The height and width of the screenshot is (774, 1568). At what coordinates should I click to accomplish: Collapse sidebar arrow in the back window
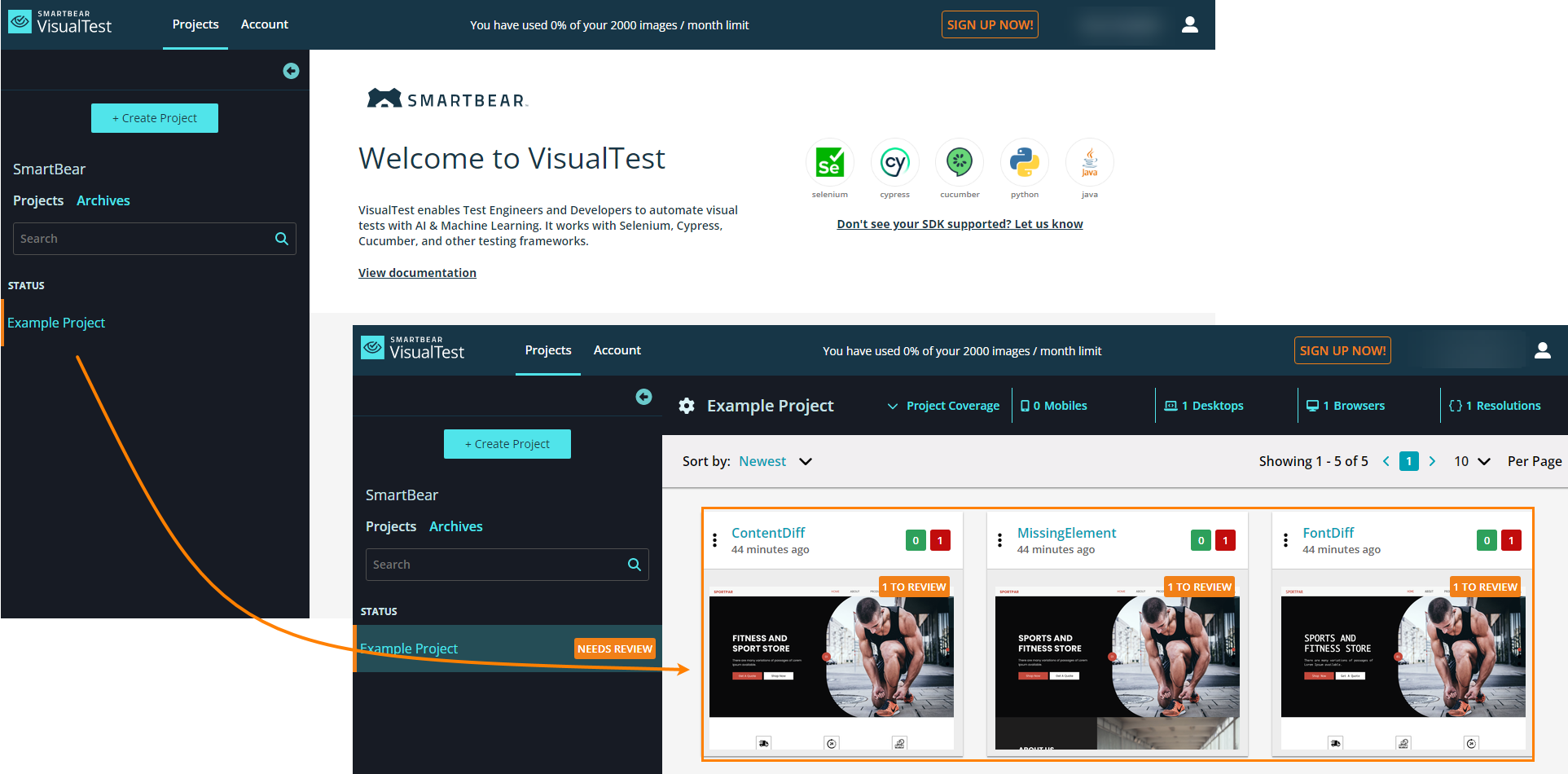click(291, 71)
